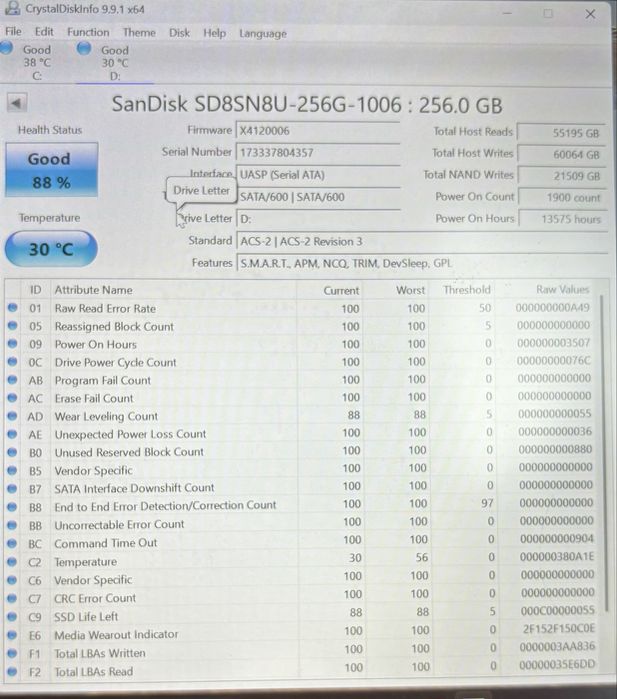Click the disk title SanDisk SD8SN8U-256G-1006
The height and width of the screenshot is (699, 617).
pos(256,104)
